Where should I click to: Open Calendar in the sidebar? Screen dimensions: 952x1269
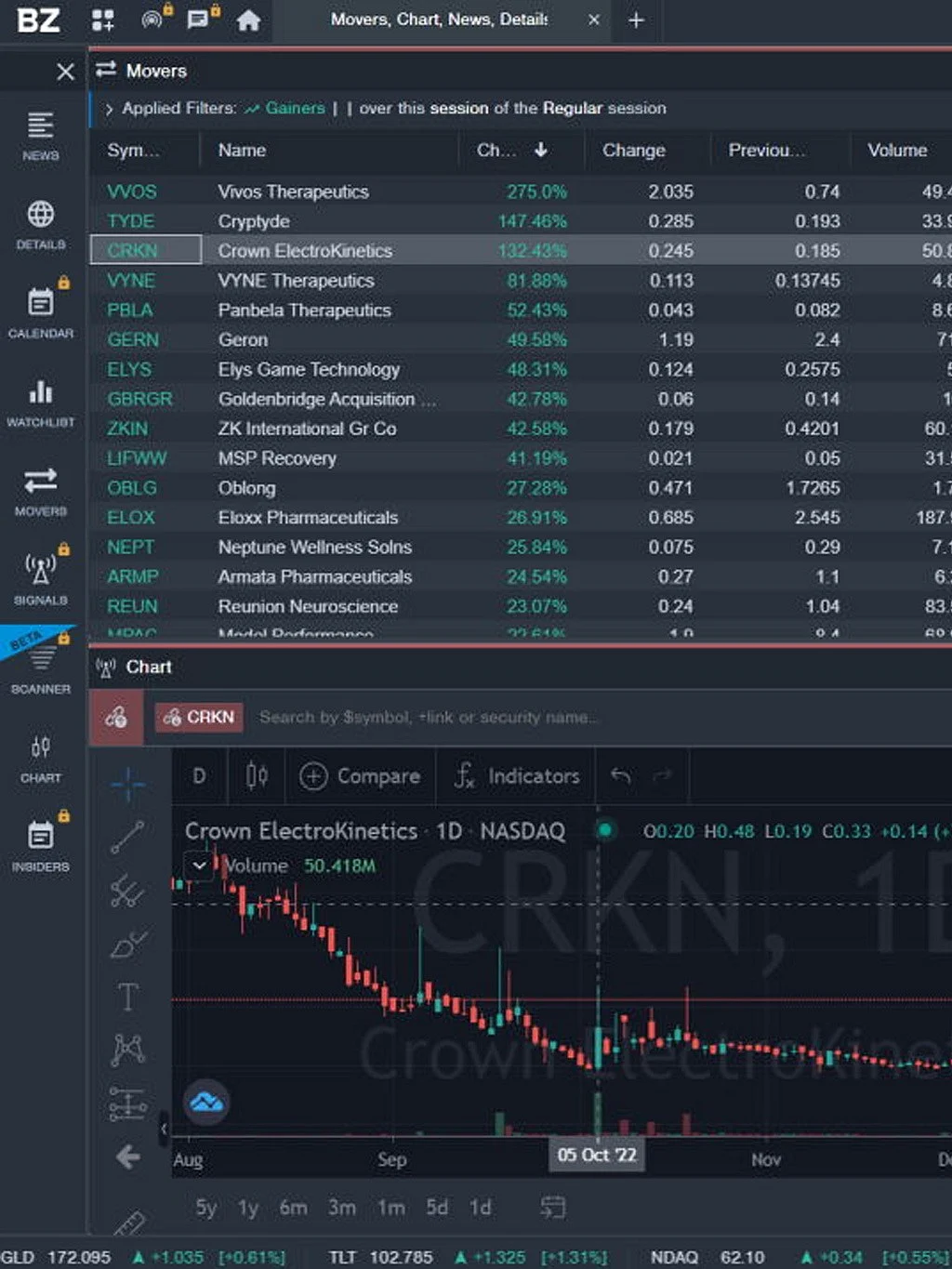[x=41, y=312]
